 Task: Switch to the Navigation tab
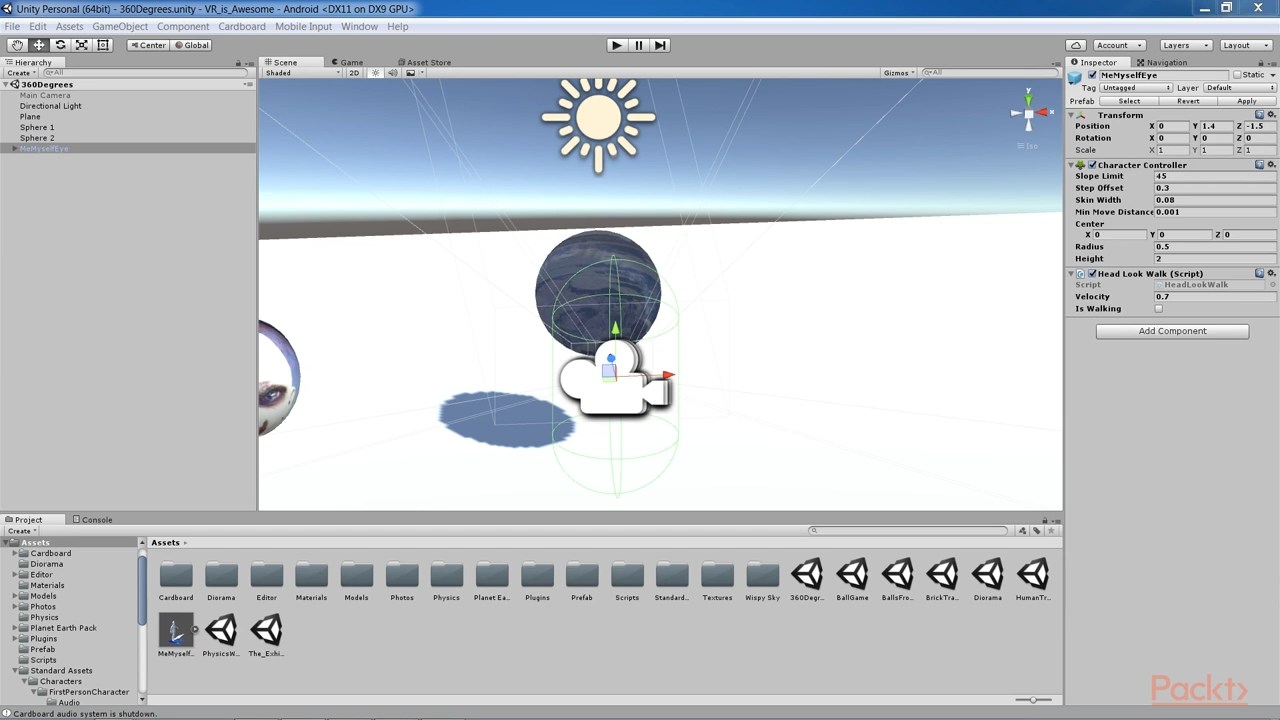(1162, 62)
